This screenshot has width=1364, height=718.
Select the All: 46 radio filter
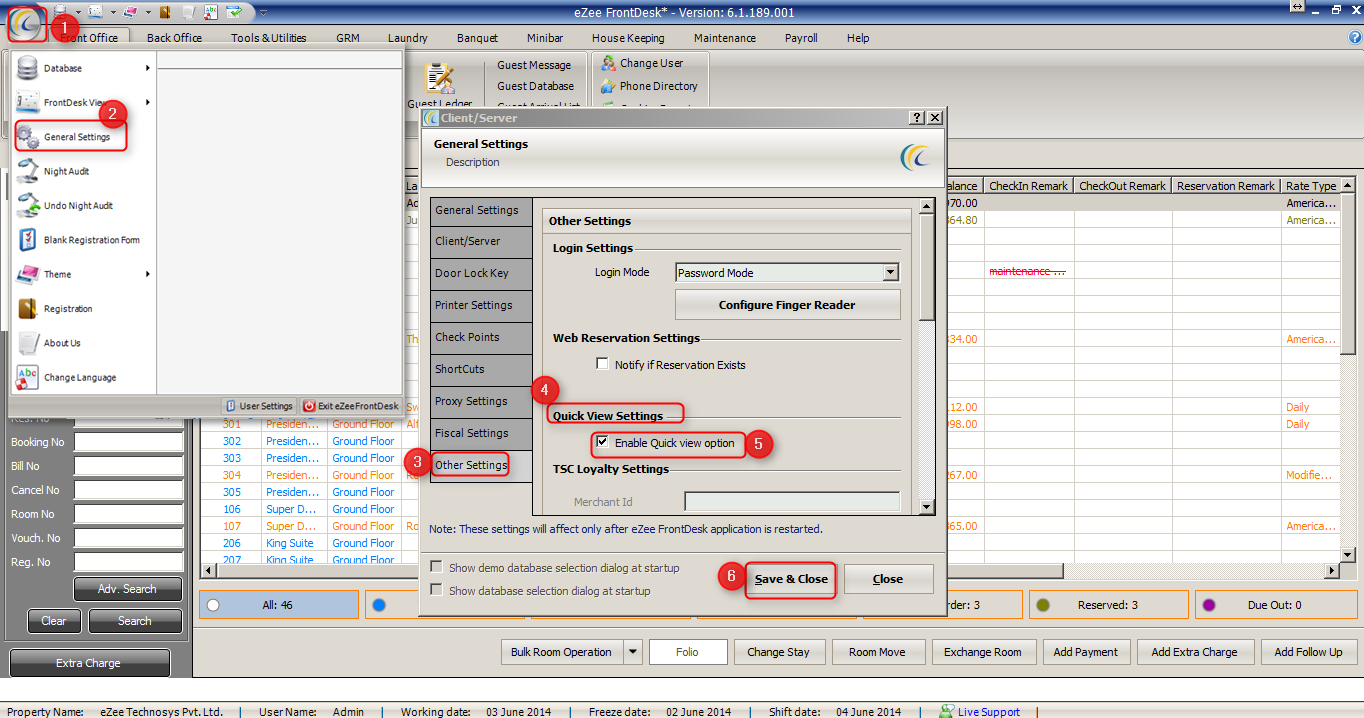pos(213,605)
